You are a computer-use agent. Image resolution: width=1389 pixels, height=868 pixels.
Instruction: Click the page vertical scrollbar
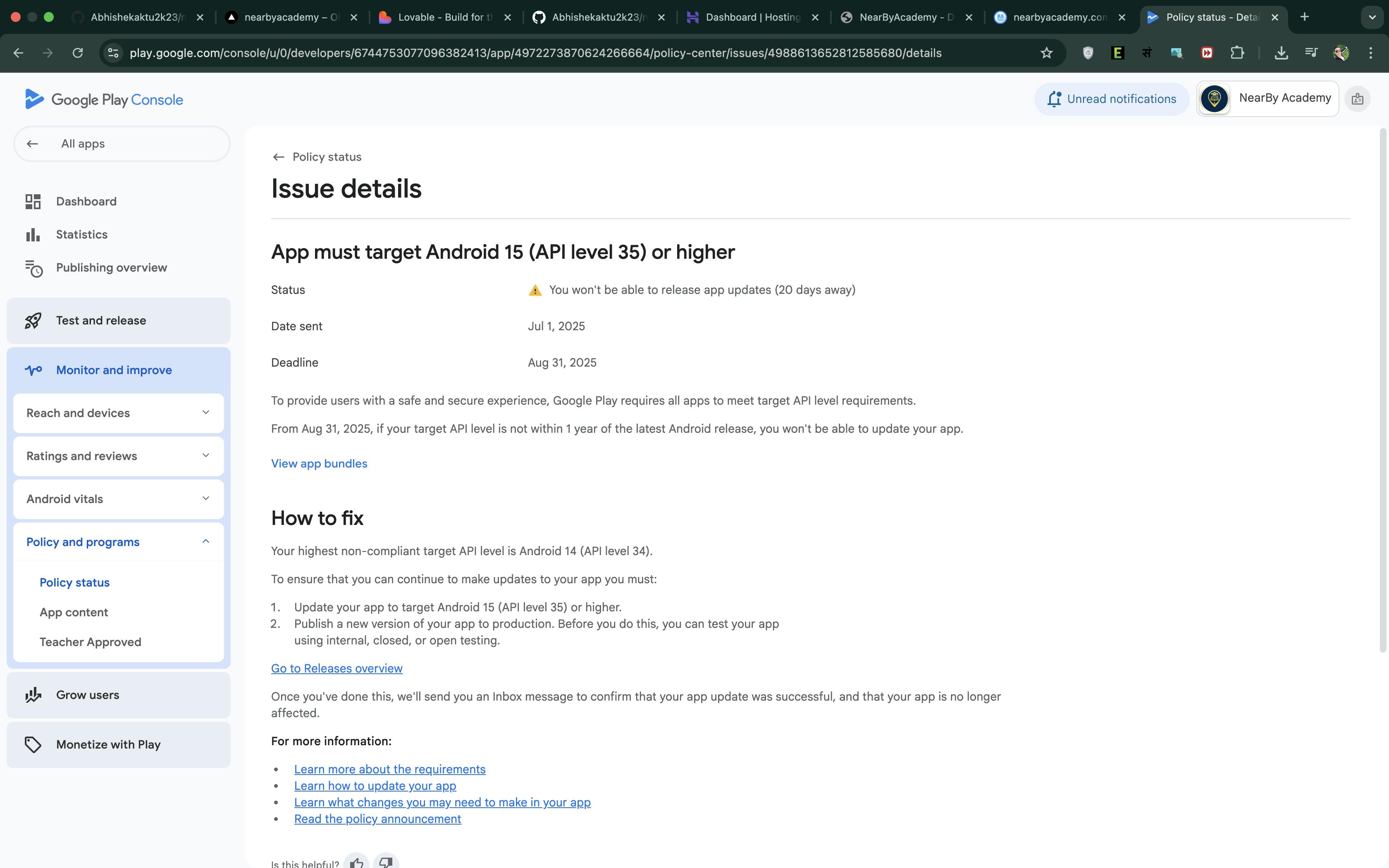(x=1382, y=390)
